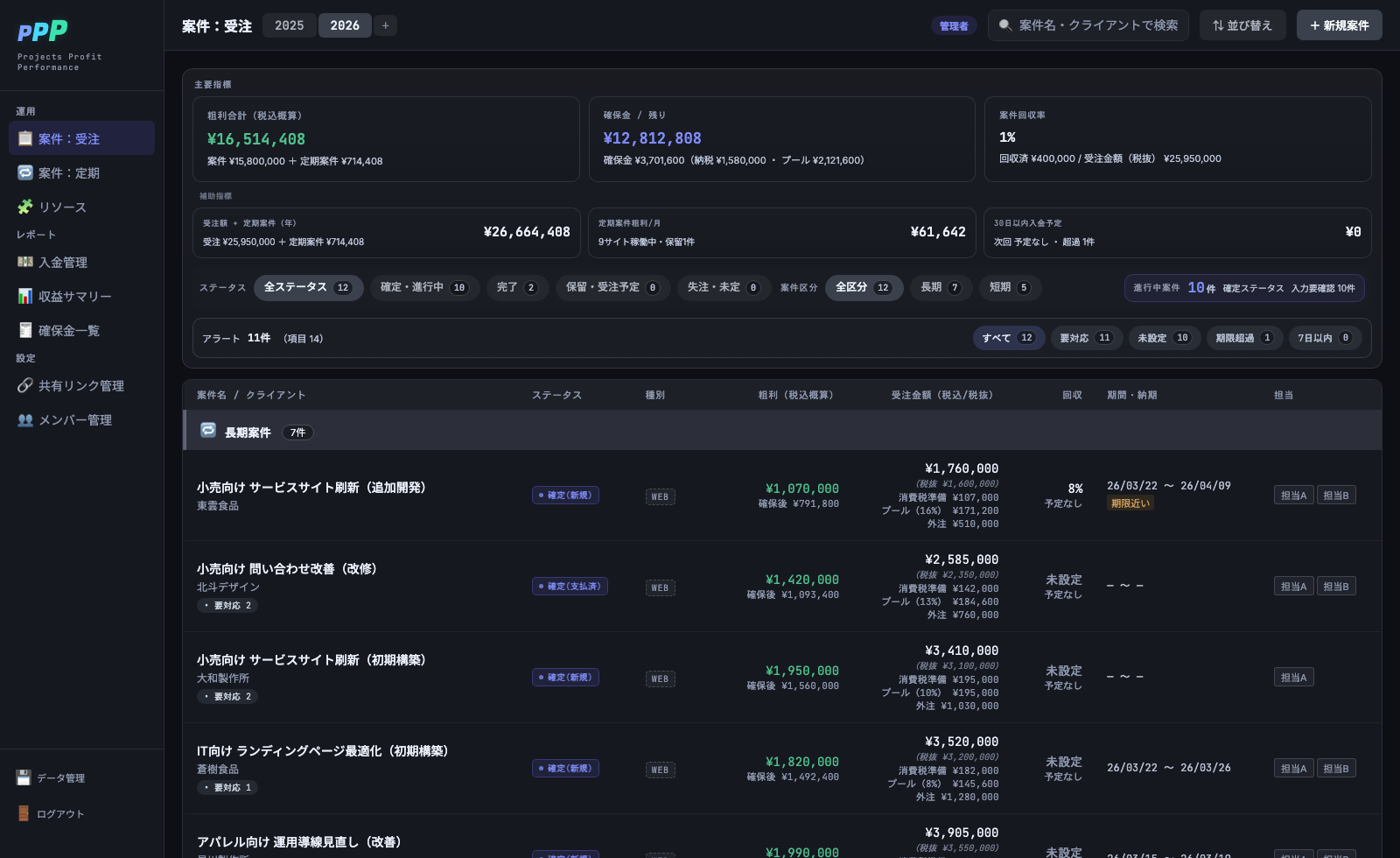Open 確保金一覧 list icon
The width and height of the screenshot is (1400, 858).
coord(25,330)
